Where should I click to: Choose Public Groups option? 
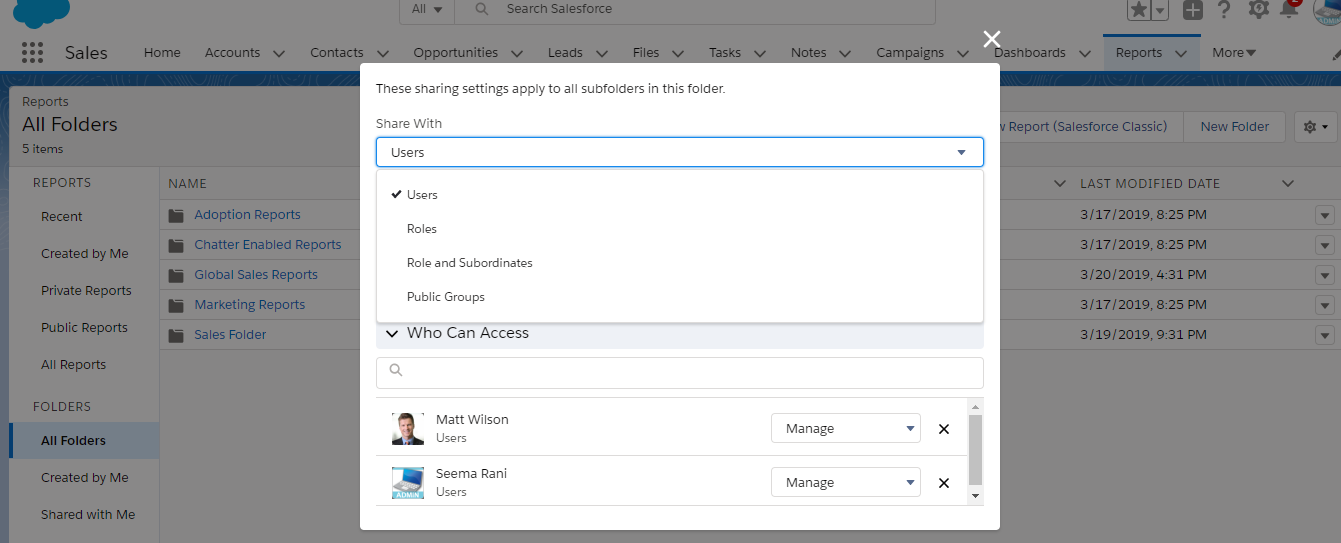[x=680, y=297]
